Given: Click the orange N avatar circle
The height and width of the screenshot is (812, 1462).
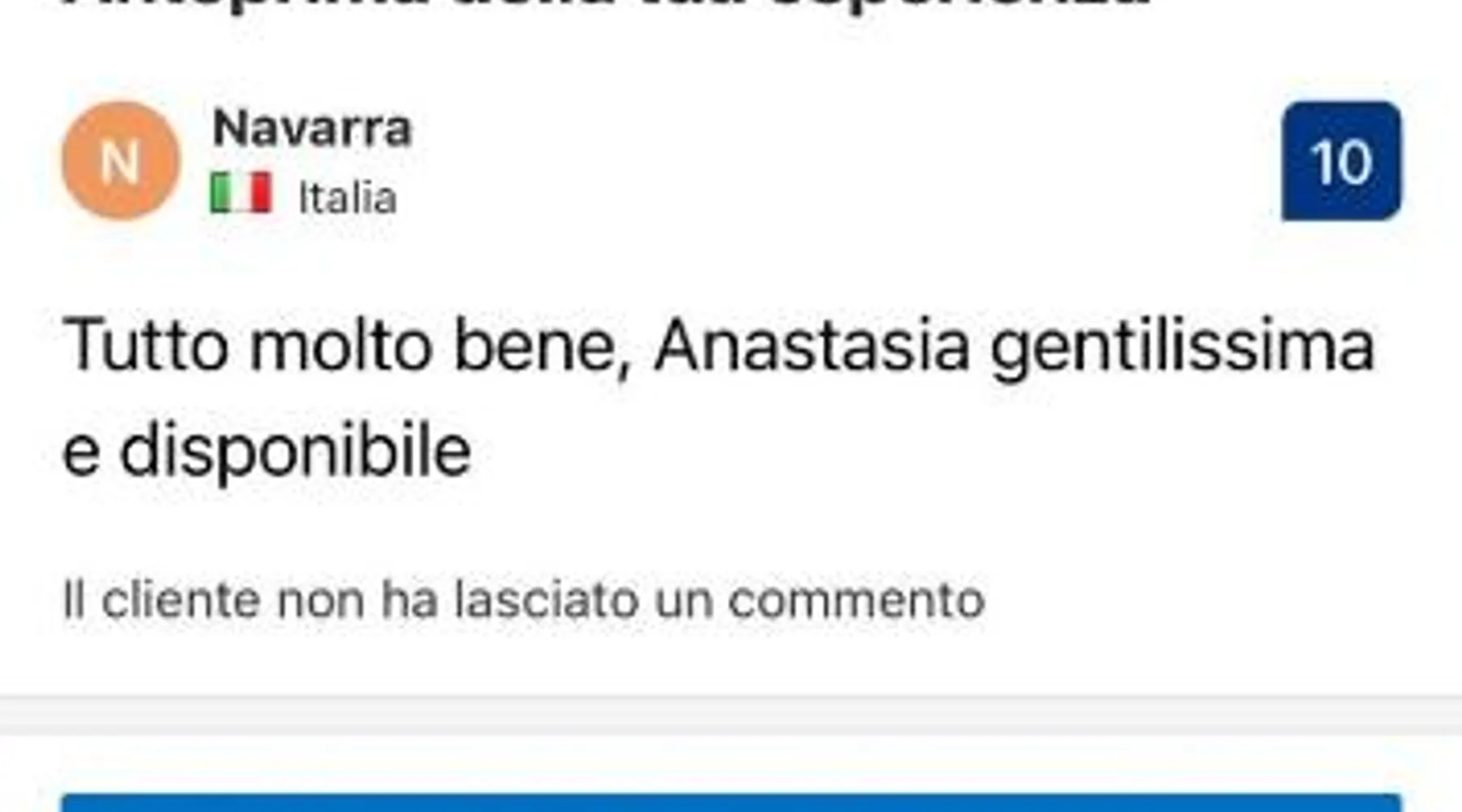Looking at the screenshot, I should coord(120,161).
